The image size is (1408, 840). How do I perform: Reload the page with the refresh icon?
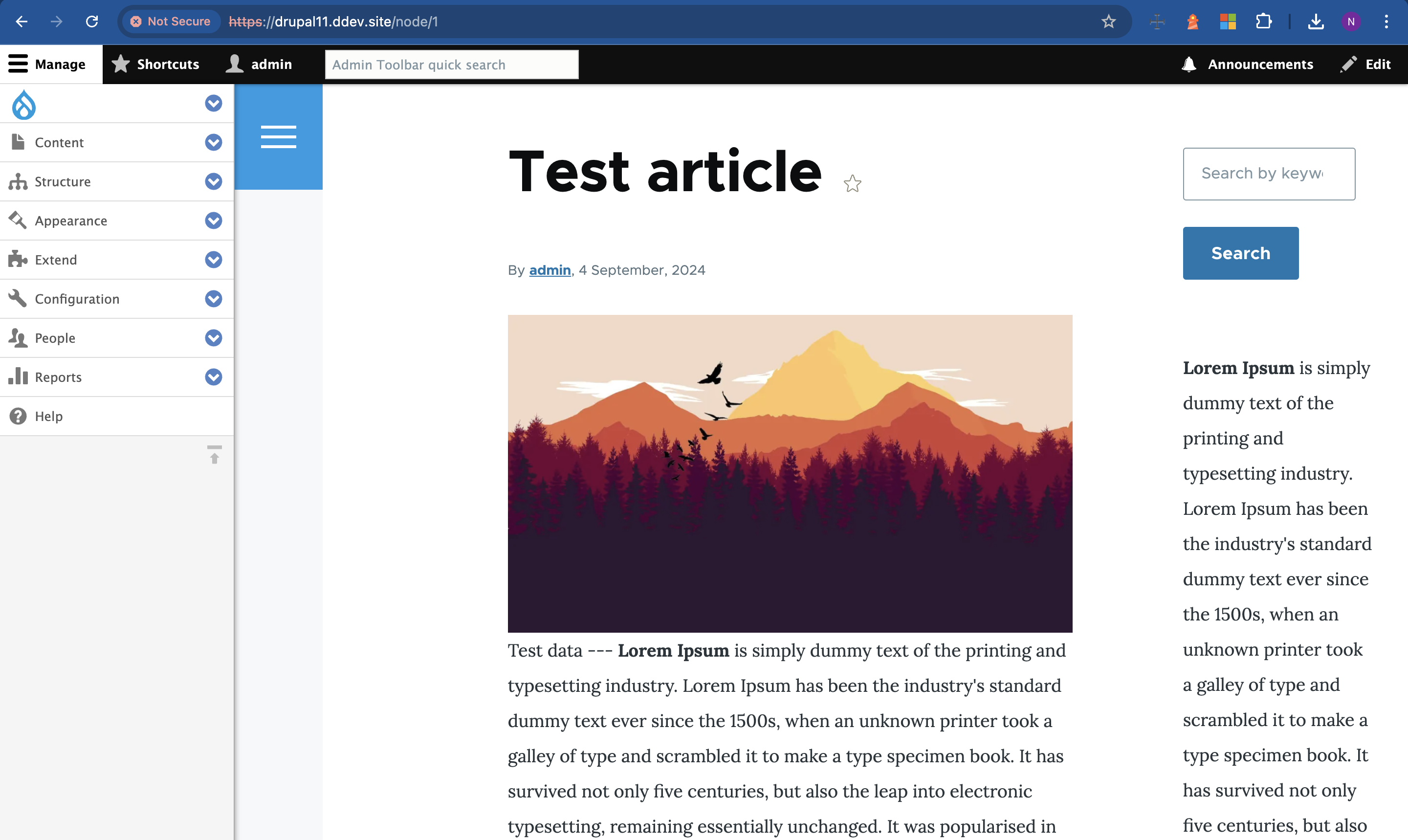pos(92,22)
